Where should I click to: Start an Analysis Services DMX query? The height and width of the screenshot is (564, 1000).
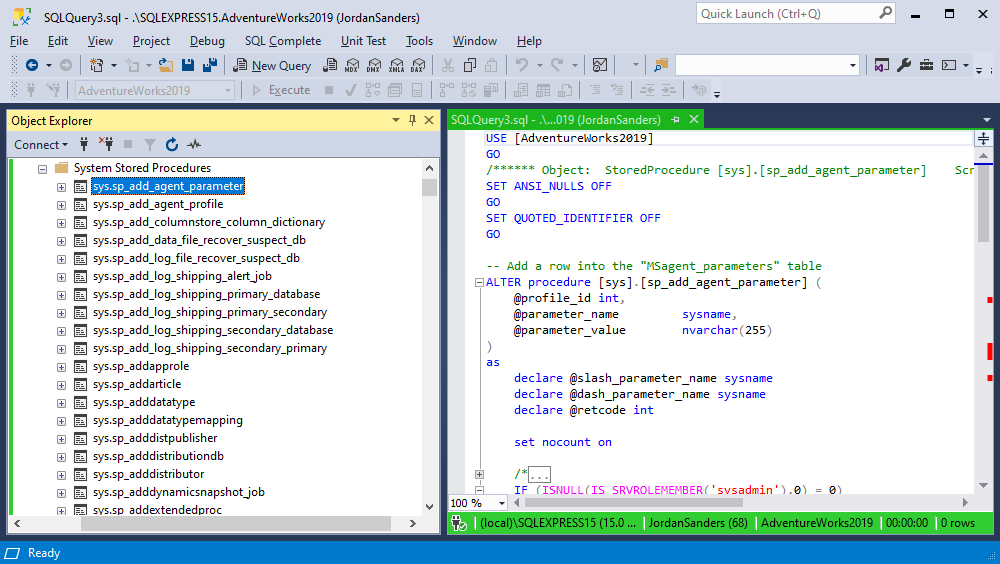pos(374,65)
